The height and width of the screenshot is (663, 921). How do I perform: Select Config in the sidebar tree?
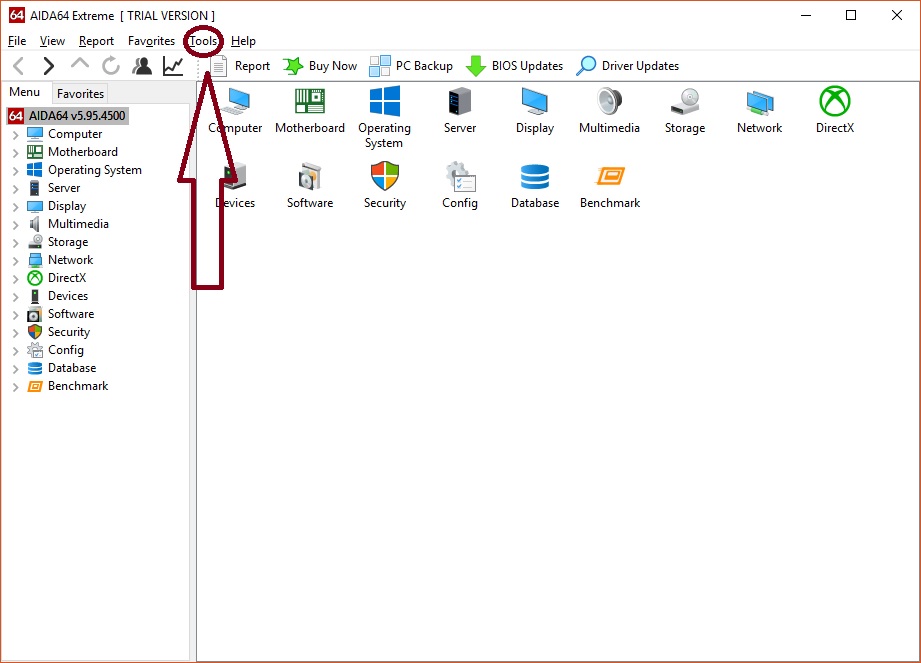pyautogui.click(x=66, y=350)
